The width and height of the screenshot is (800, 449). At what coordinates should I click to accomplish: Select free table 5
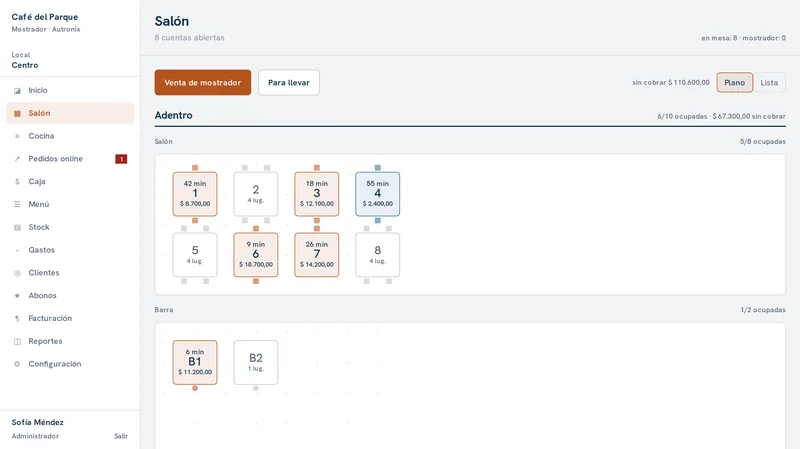click(x=195, y=255)
